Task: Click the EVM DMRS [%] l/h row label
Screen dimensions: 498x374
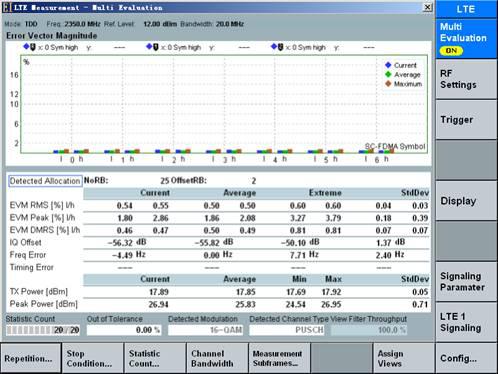Action: [45, 230]
